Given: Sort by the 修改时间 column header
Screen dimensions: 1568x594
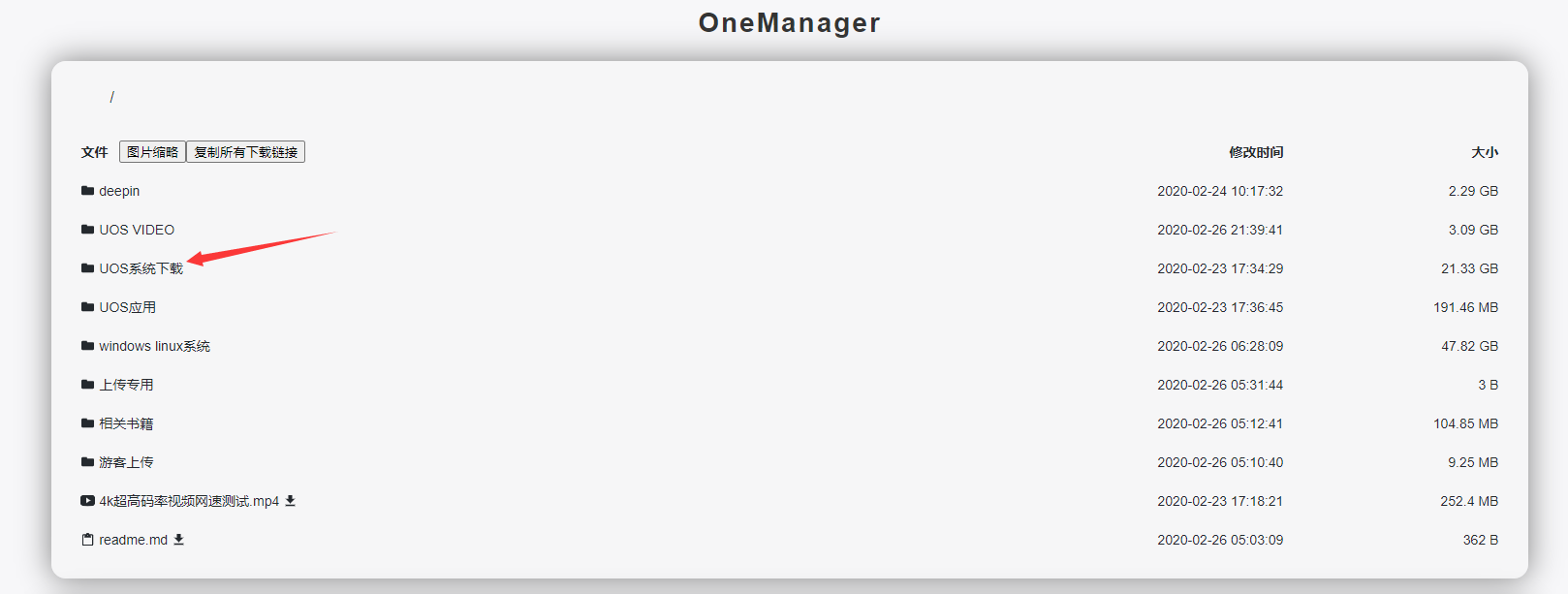Looking at the screenshot, I should tap(1256, 152).
